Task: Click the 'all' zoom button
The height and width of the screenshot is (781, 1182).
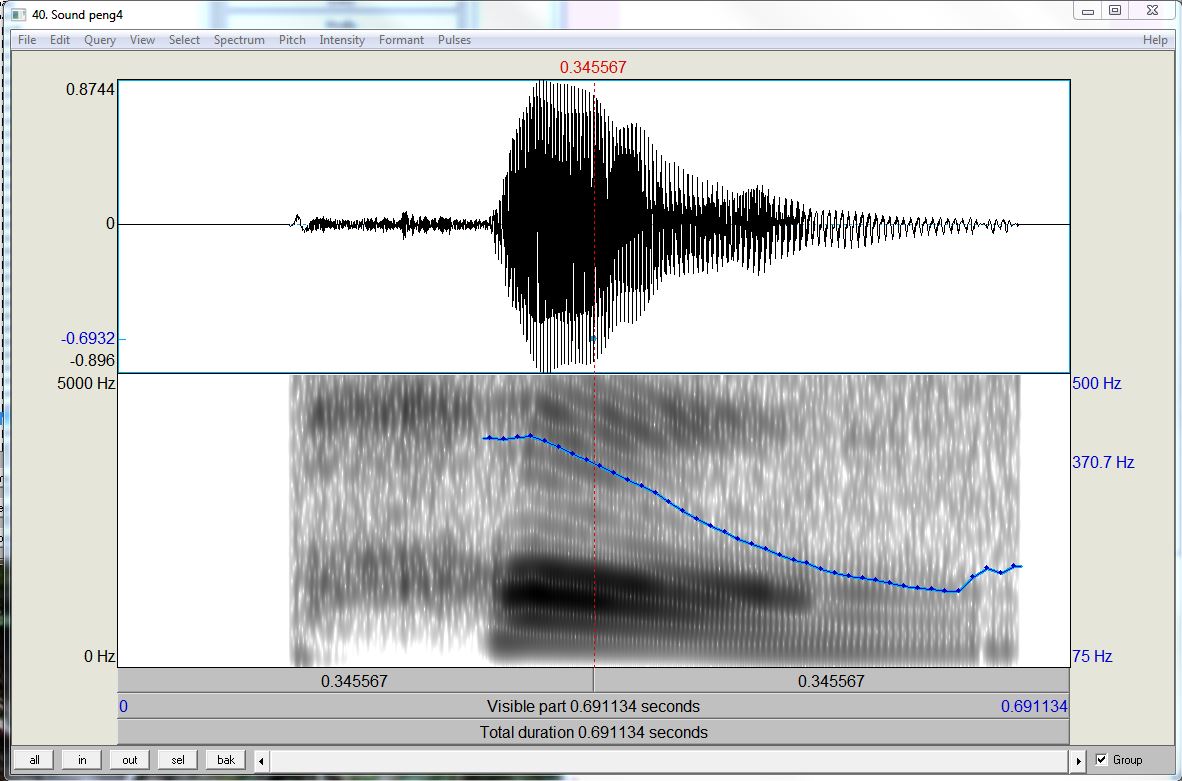Action: pos(34,760)
